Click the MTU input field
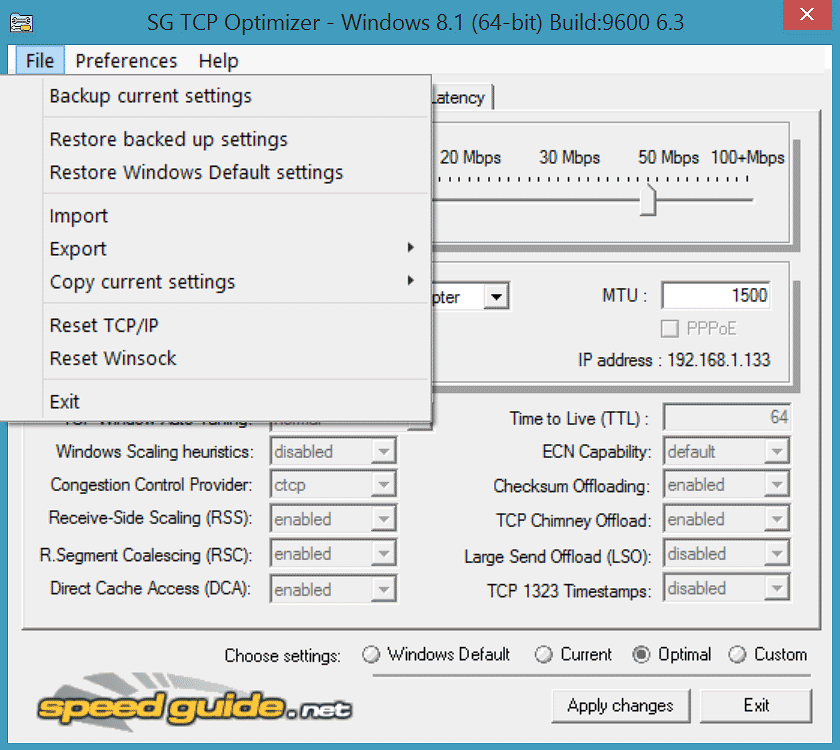The image size is (840, 750). tap(716, 295)
